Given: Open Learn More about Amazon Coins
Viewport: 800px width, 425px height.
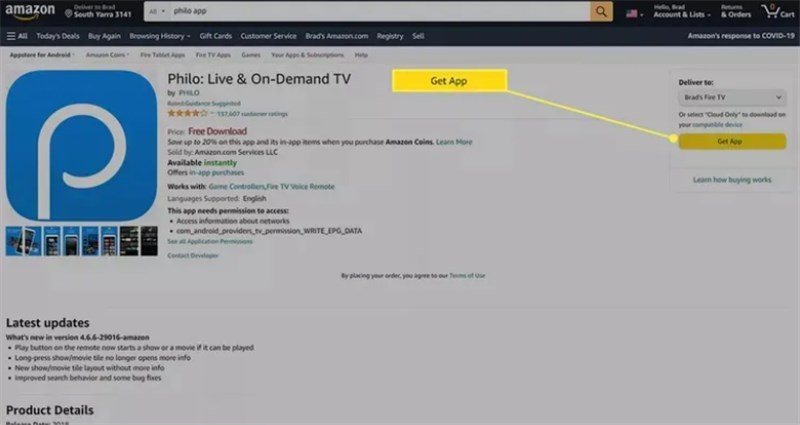Looking at the screenshot, I should tap(454, 142).
